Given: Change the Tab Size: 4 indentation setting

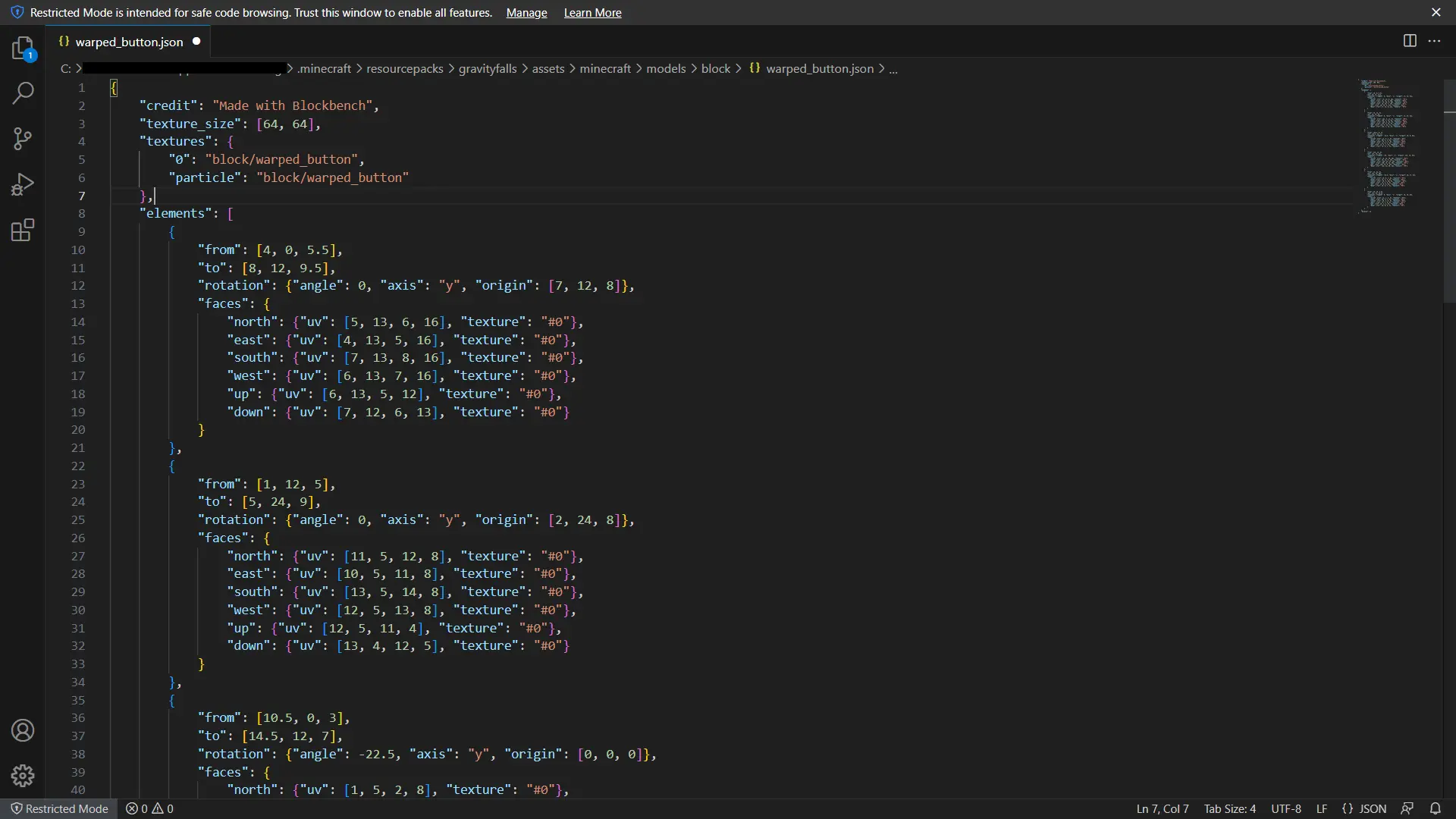Looking at the screenshot, I should click(x=1229, y=808).
